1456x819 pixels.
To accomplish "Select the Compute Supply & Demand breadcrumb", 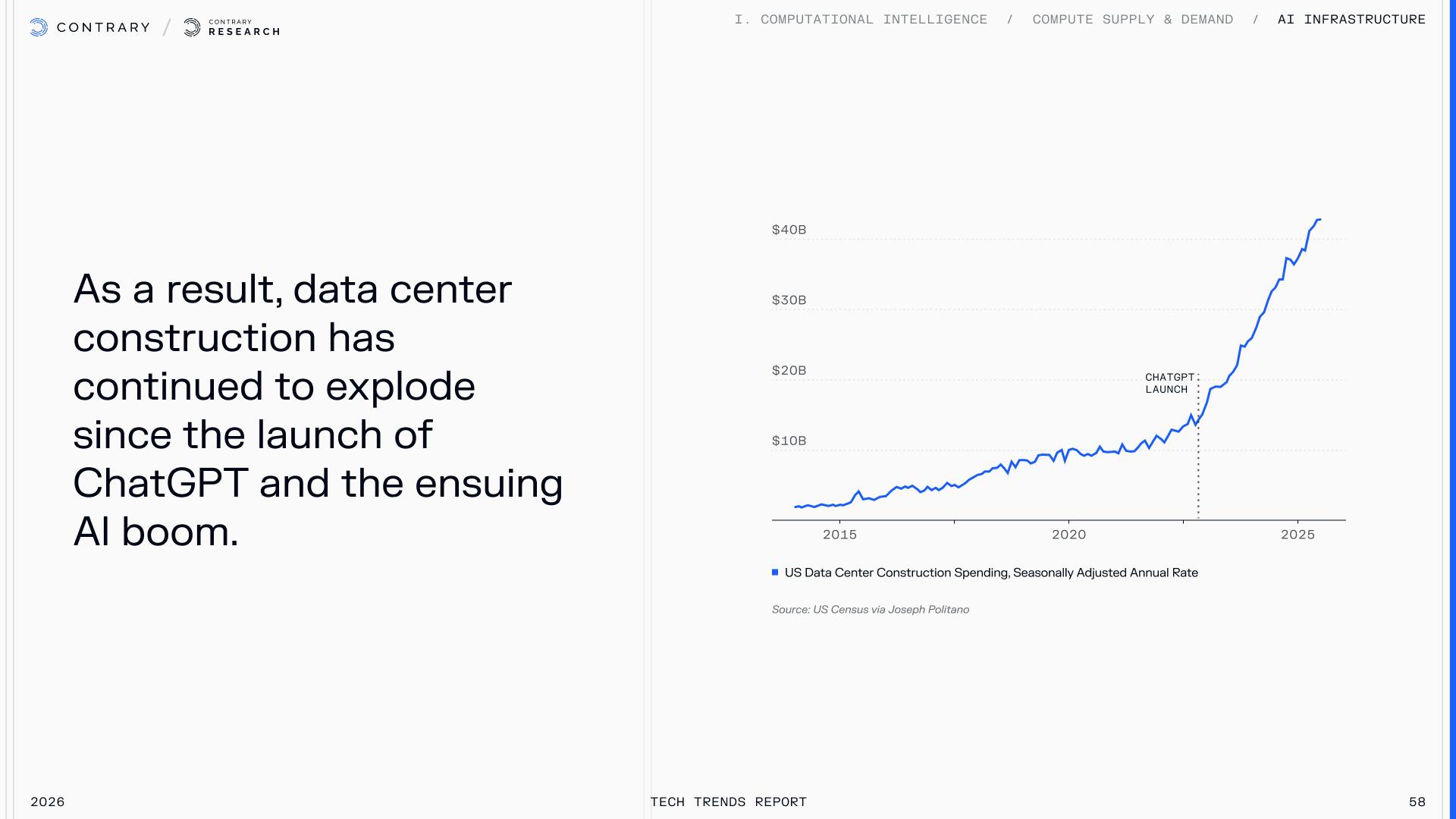I will coord(1132,20).
